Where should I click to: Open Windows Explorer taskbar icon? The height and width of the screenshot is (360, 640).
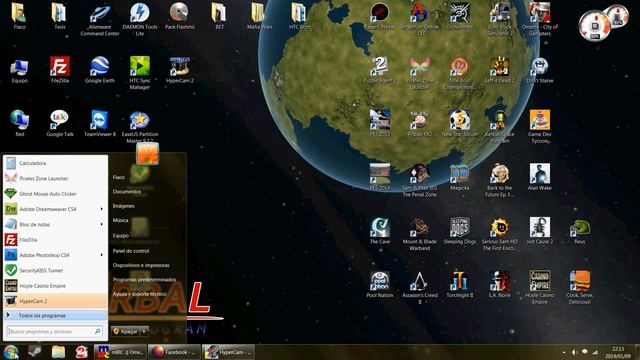[58, 351]
